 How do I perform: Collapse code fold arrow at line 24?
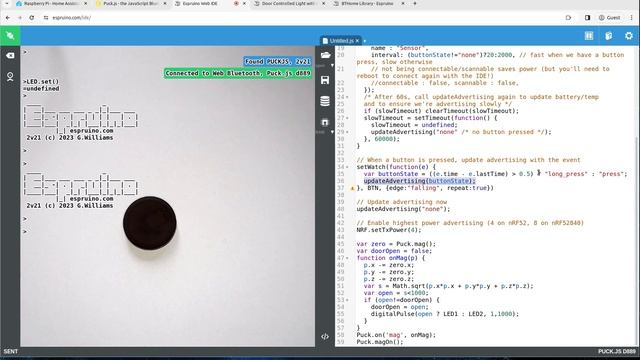(x=347, y=97)
